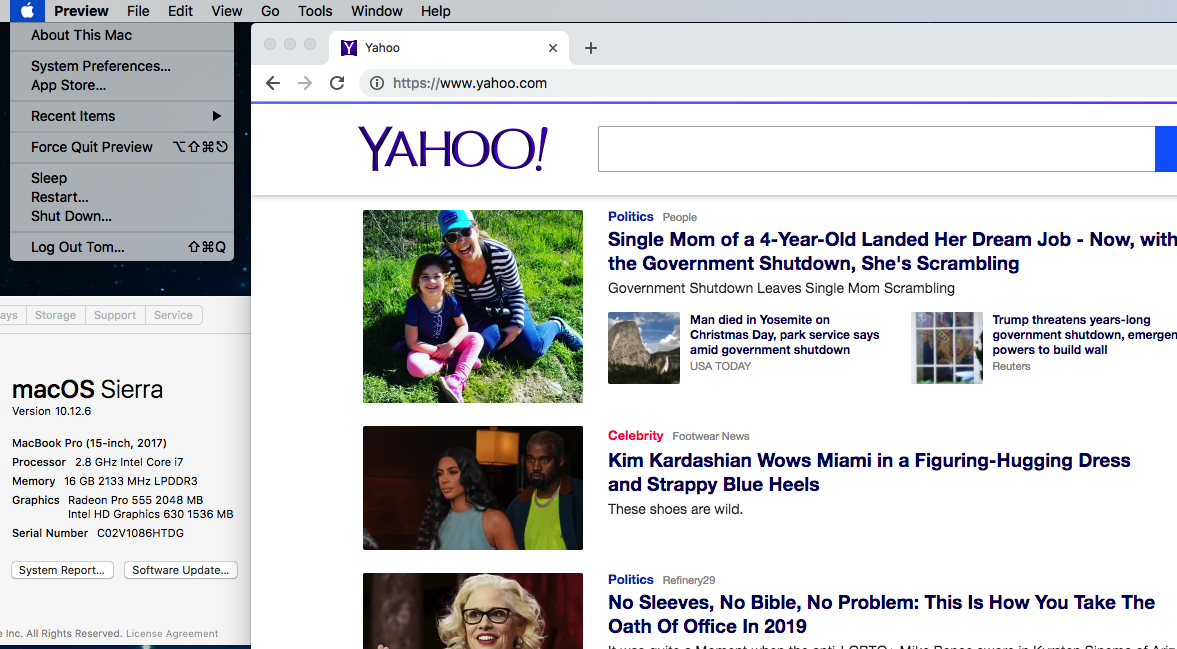Click the Kim Kardashian story photo

[x=473, y=488]
